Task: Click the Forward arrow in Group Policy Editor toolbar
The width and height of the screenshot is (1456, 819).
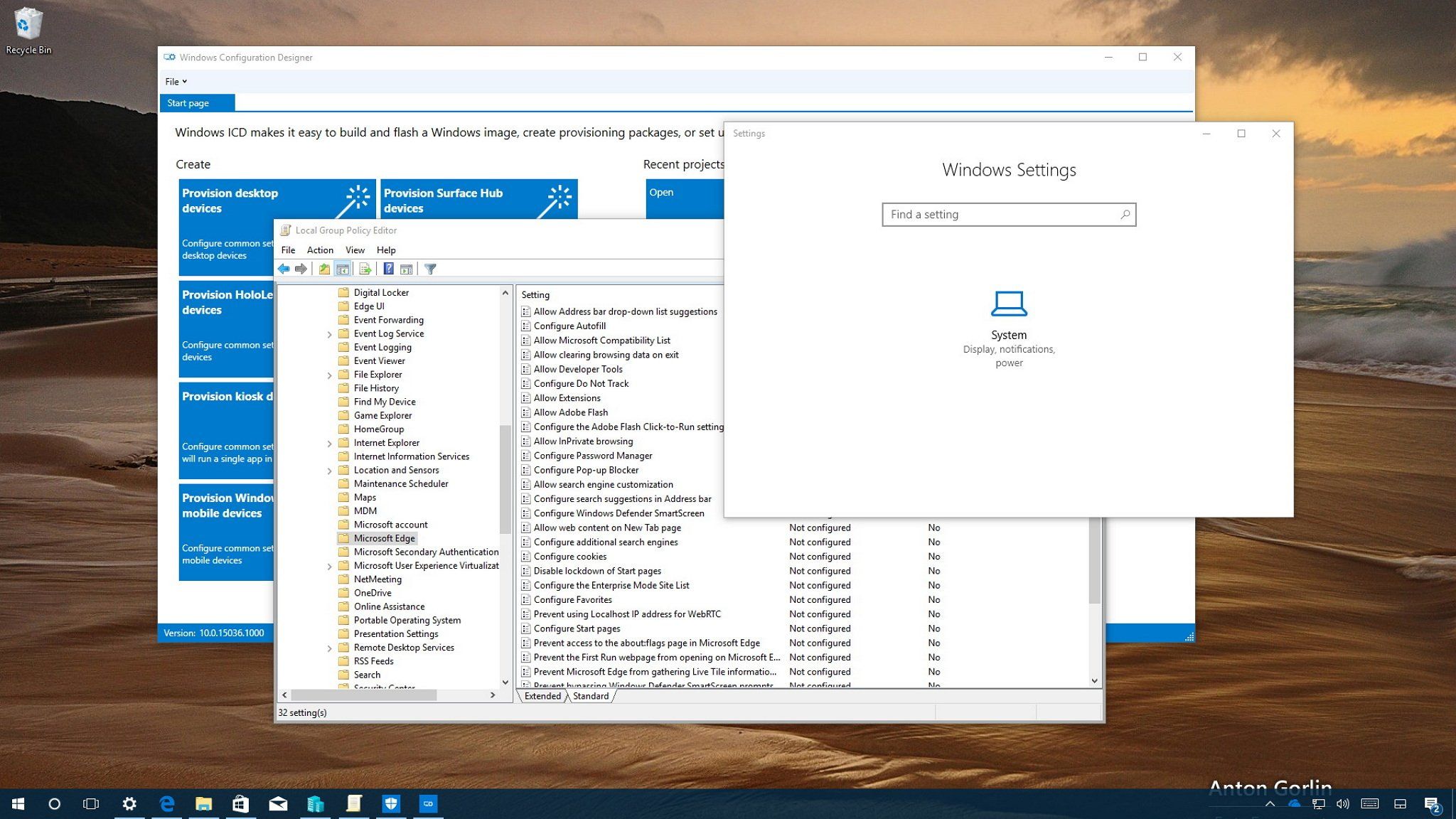Action: [301, 269]
